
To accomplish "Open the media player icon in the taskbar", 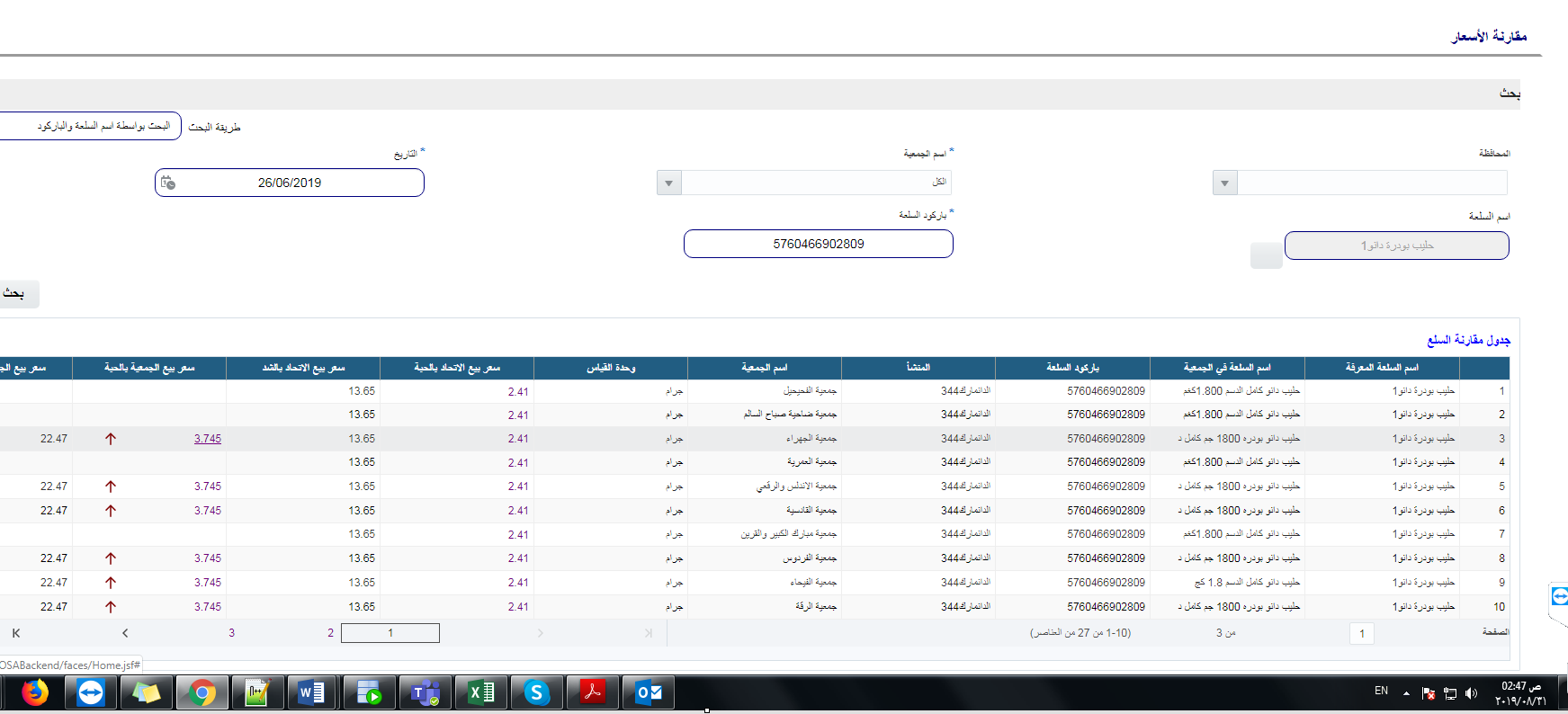I will click(369, 692).
